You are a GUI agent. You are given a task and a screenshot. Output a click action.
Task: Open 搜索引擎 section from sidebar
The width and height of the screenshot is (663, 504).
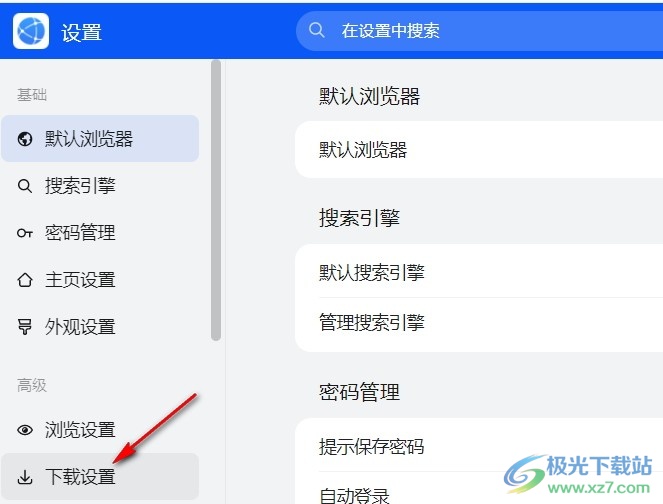(x=100, y=186)
